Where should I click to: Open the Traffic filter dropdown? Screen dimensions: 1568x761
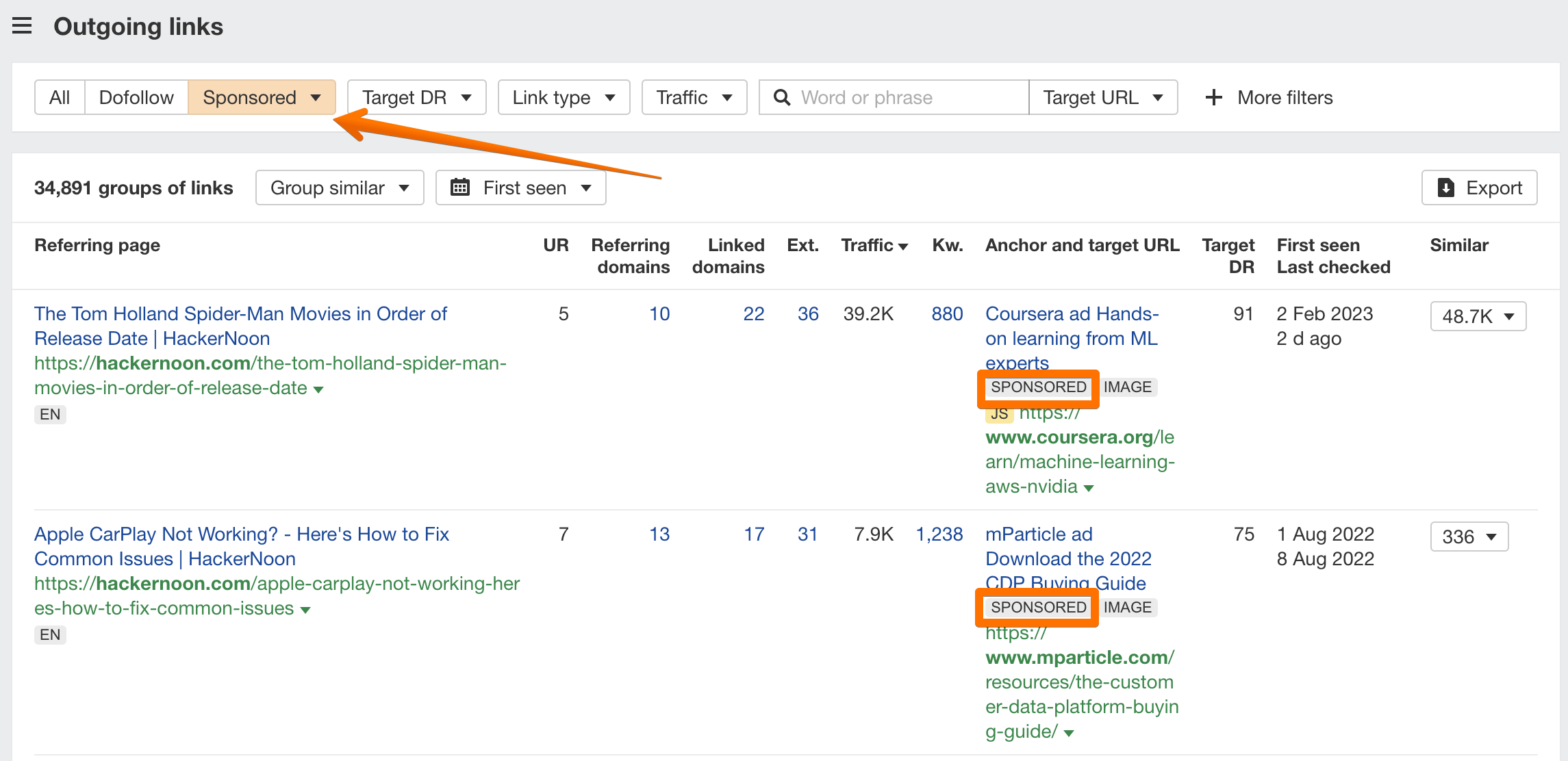693,97
